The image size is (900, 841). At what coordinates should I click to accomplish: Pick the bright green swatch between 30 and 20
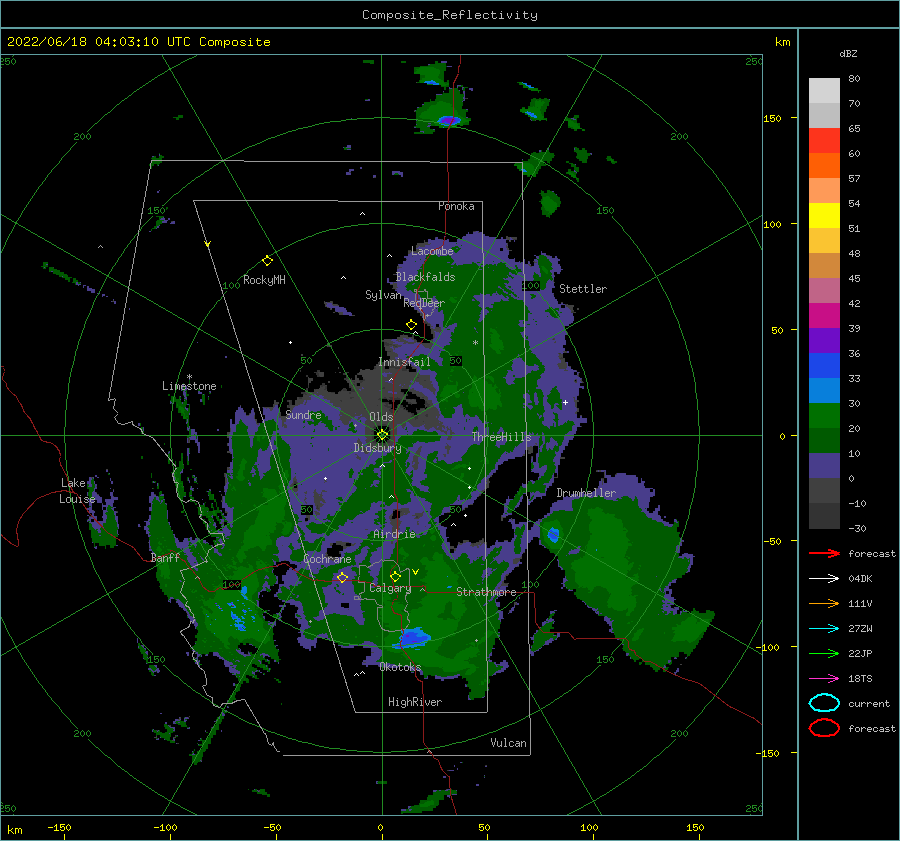click(824, 416)
